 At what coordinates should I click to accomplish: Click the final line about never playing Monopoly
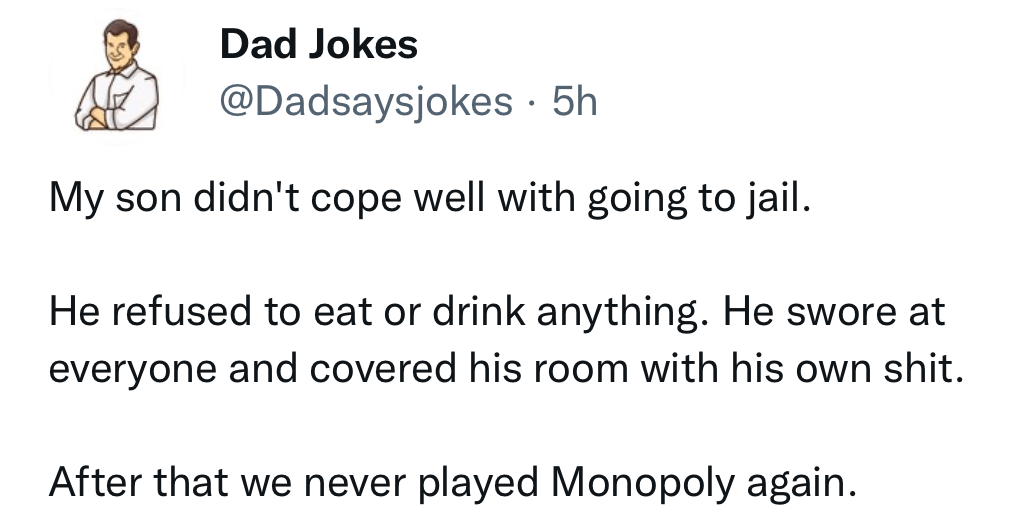[x=453, y=484]
